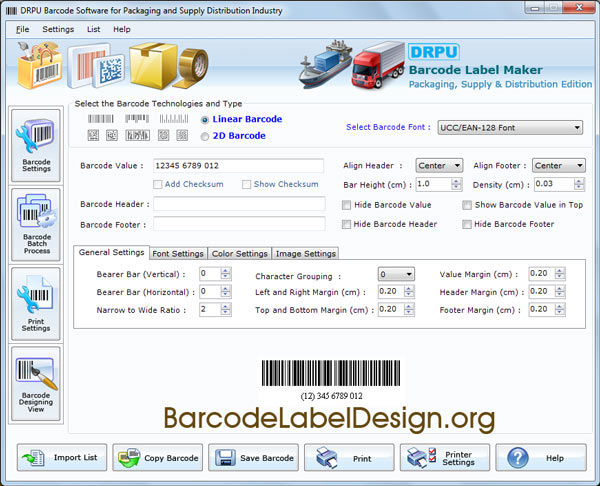
Task: Click the second linear barcode sample icon
Action: point(137,119)
